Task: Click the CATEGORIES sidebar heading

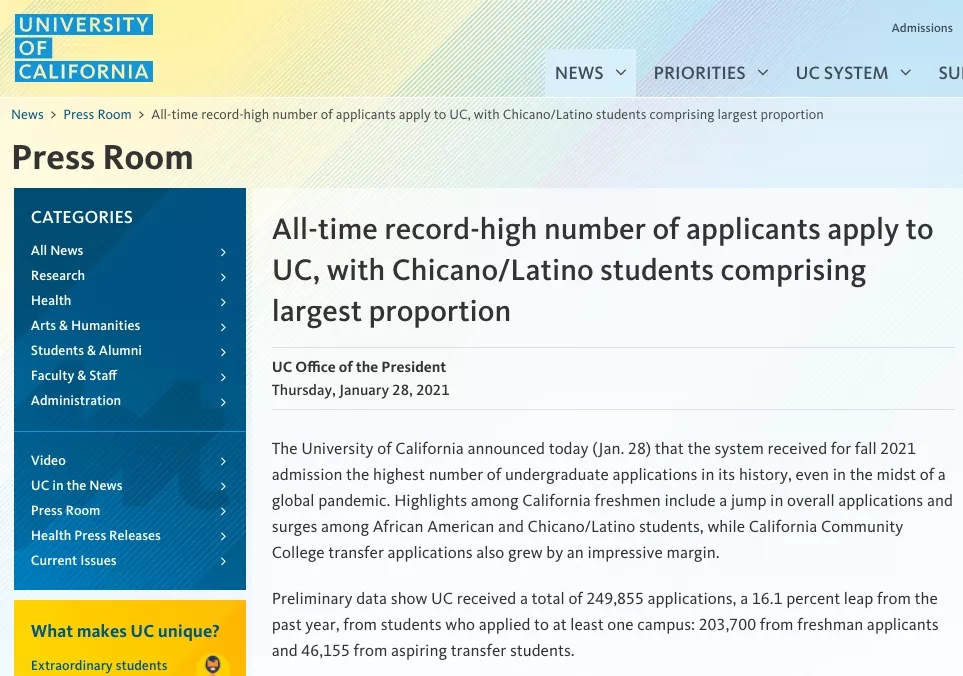Action: click(82, 217)
